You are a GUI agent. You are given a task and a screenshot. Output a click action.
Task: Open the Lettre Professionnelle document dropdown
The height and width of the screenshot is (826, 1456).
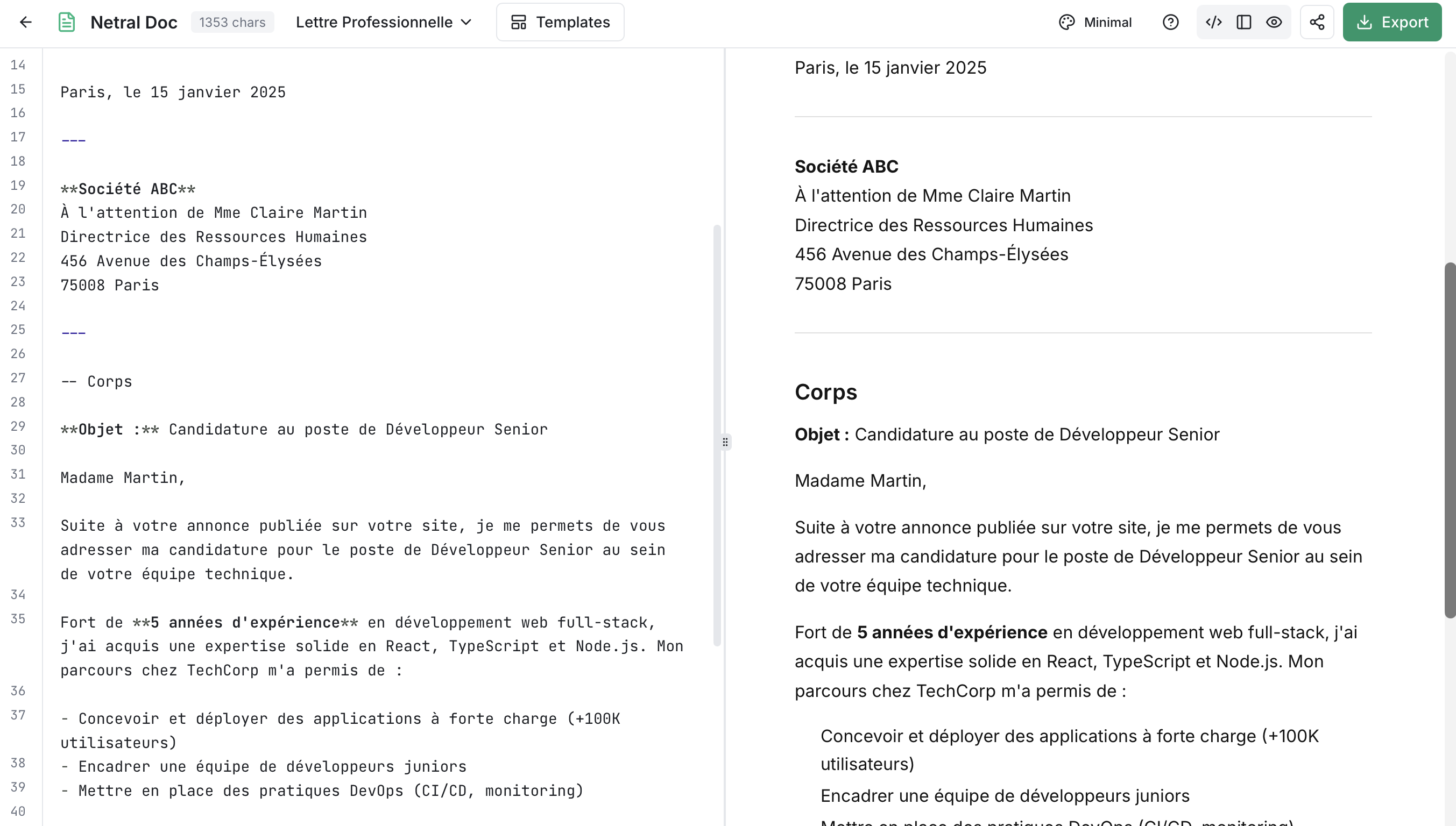383,22
